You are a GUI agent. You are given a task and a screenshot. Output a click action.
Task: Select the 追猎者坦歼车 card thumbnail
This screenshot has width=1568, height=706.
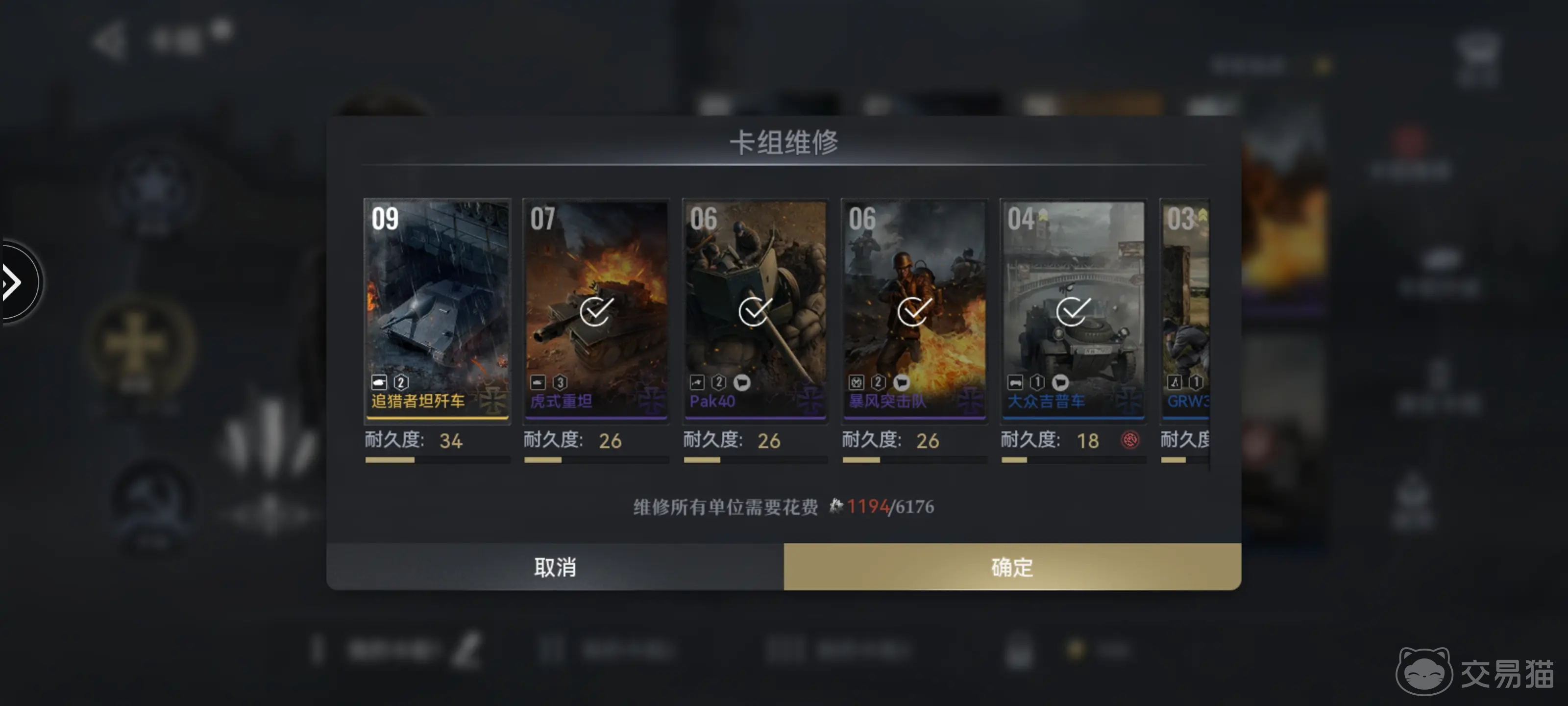coord(437,310)
